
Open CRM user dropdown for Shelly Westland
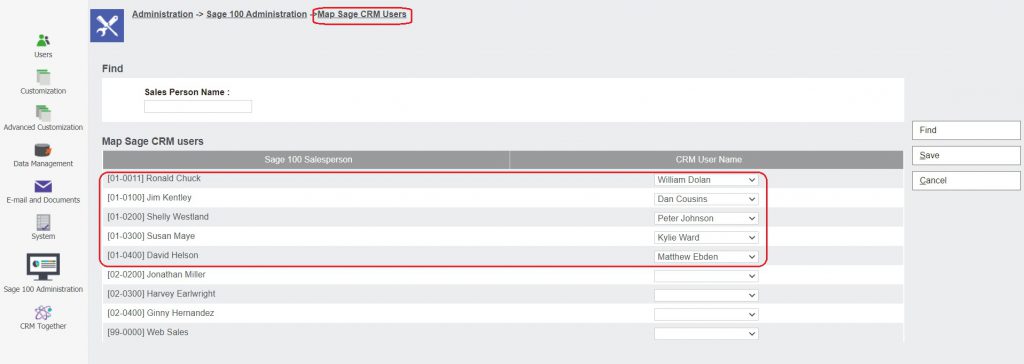pyautogui.click(x=706, y=218)
